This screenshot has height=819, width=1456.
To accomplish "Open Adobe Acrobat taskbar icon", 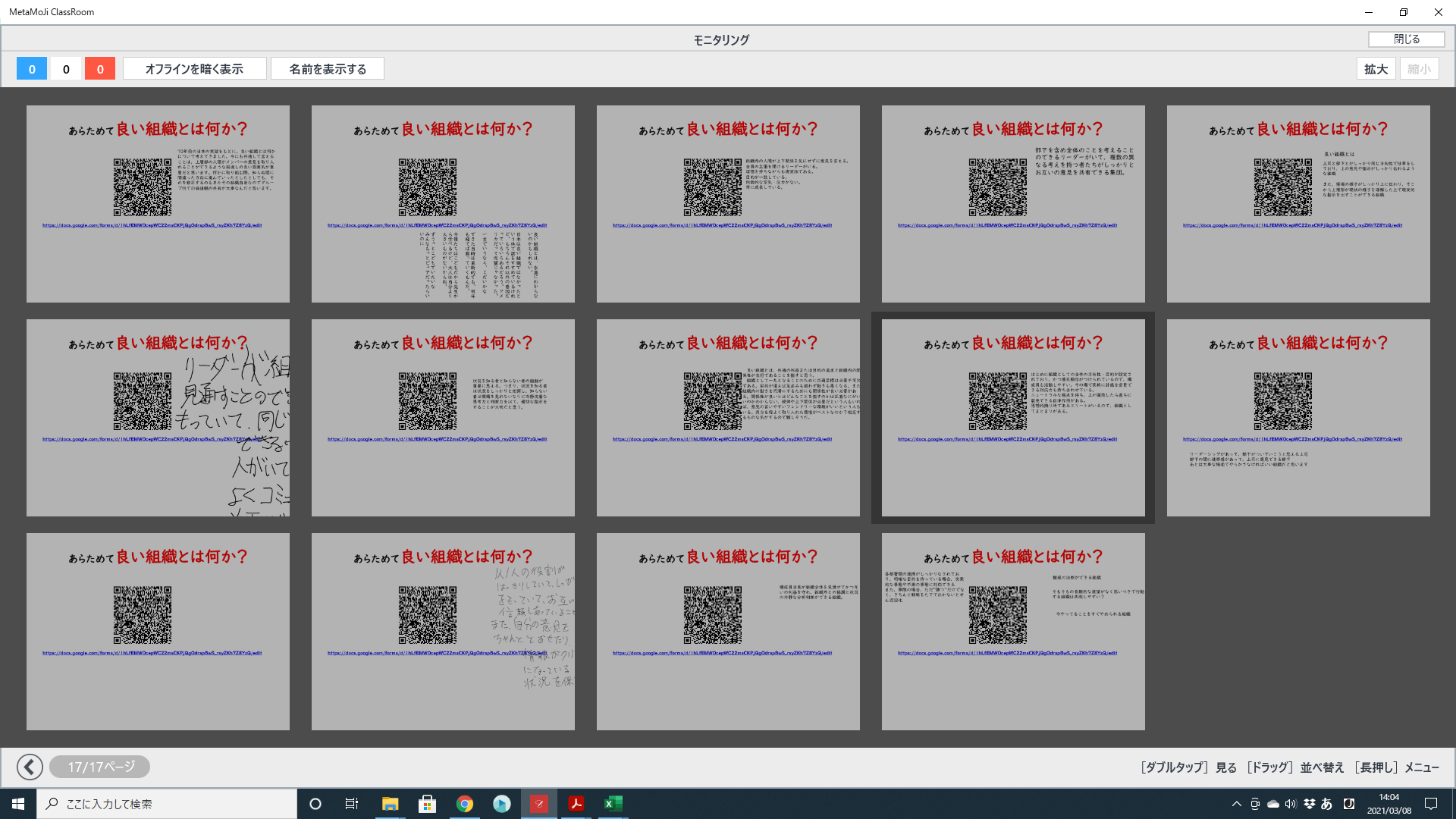I will coord(576,804).
